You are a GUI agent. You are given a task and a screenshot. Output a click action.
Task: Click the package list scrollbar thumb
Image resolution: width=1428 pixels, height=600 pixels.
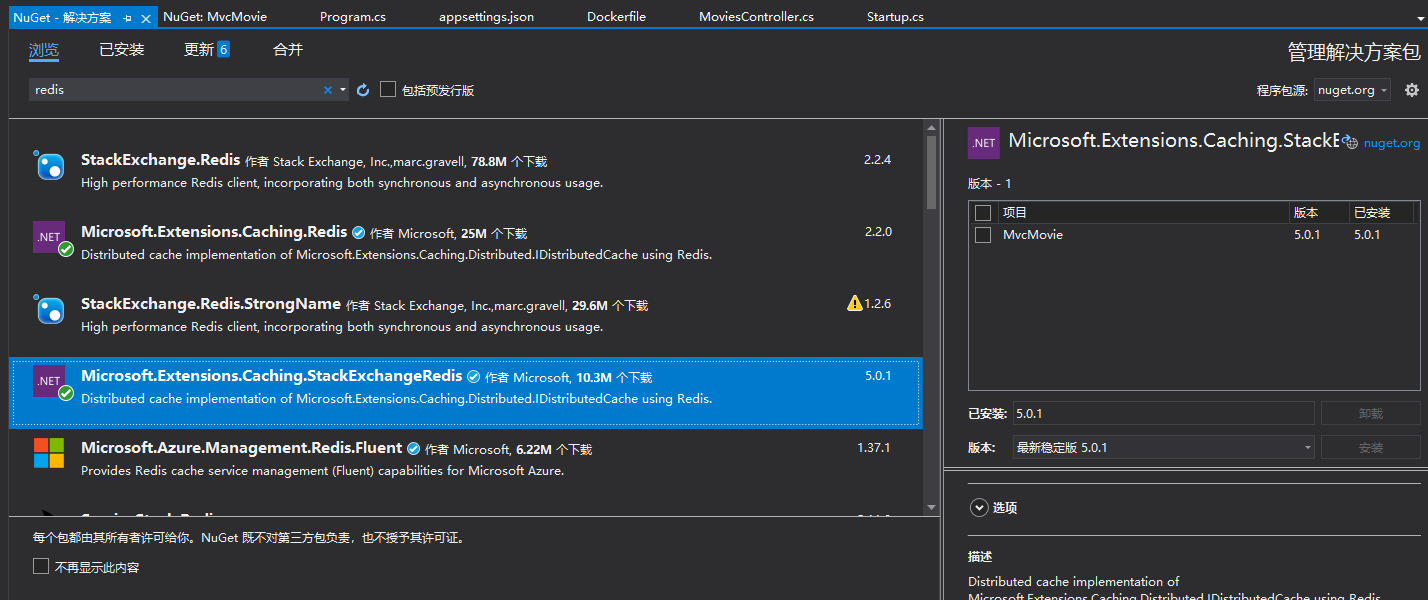click(x=932, y=172)
